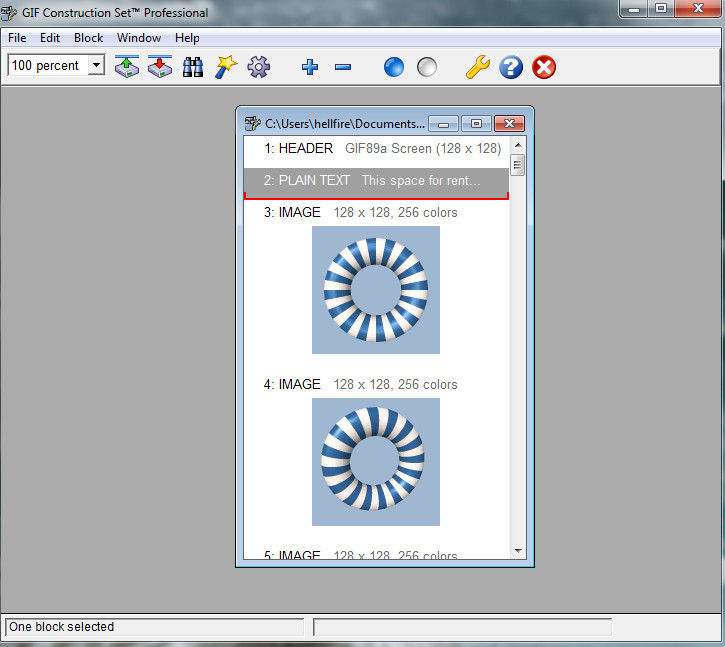This screenshot has height=647, width=725.
Task: Open the Help menu
Action: [x=187, y=38]
